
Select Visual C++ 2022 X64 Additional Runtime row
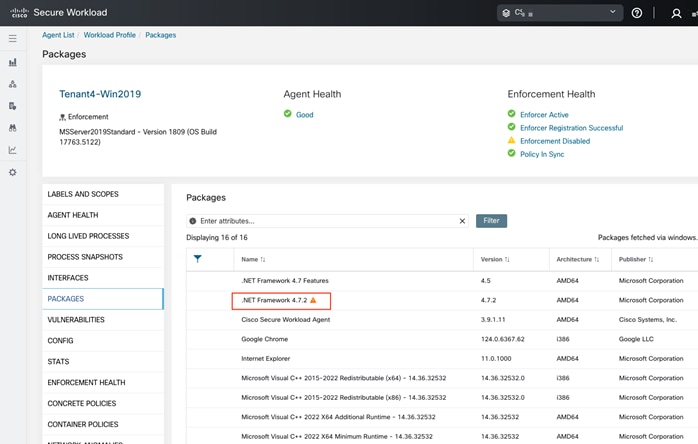click(442, 417)
